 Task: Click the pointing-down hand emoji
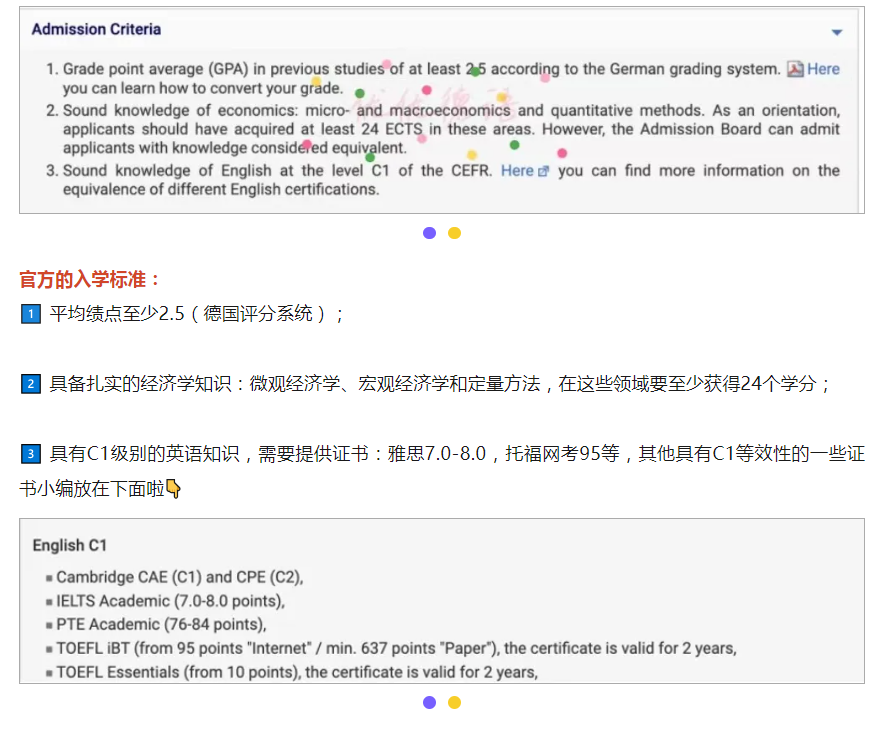click(173, 489)
